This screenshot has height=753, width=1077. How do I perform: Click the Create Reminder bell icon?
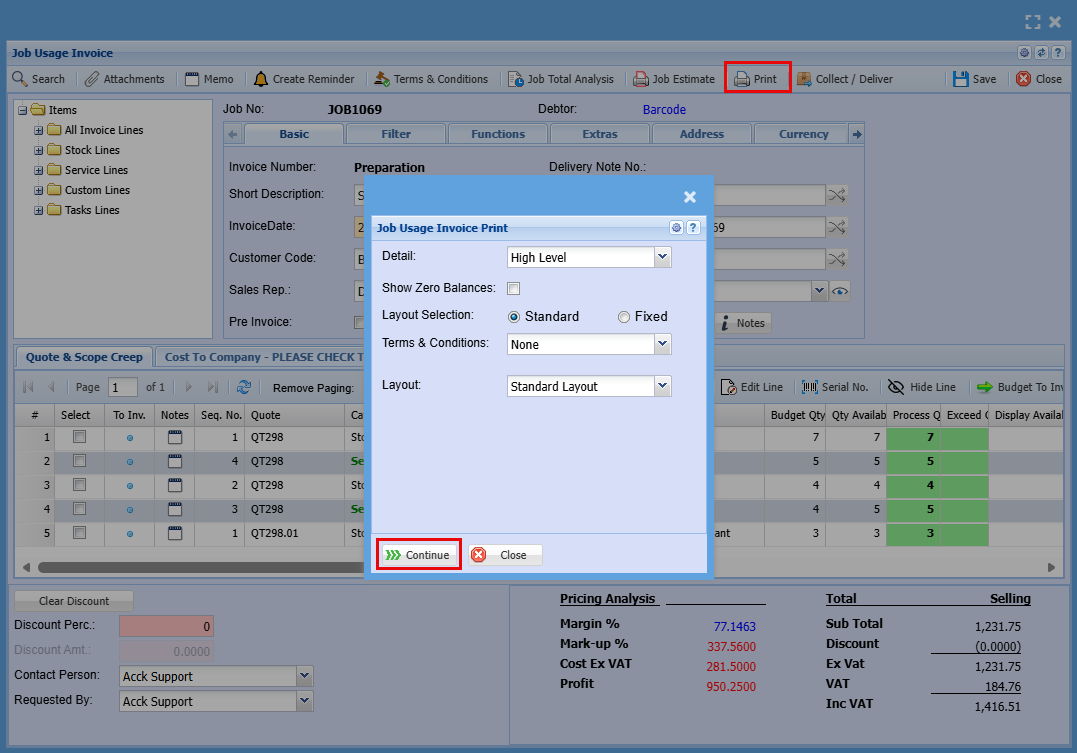coord(261,79)
